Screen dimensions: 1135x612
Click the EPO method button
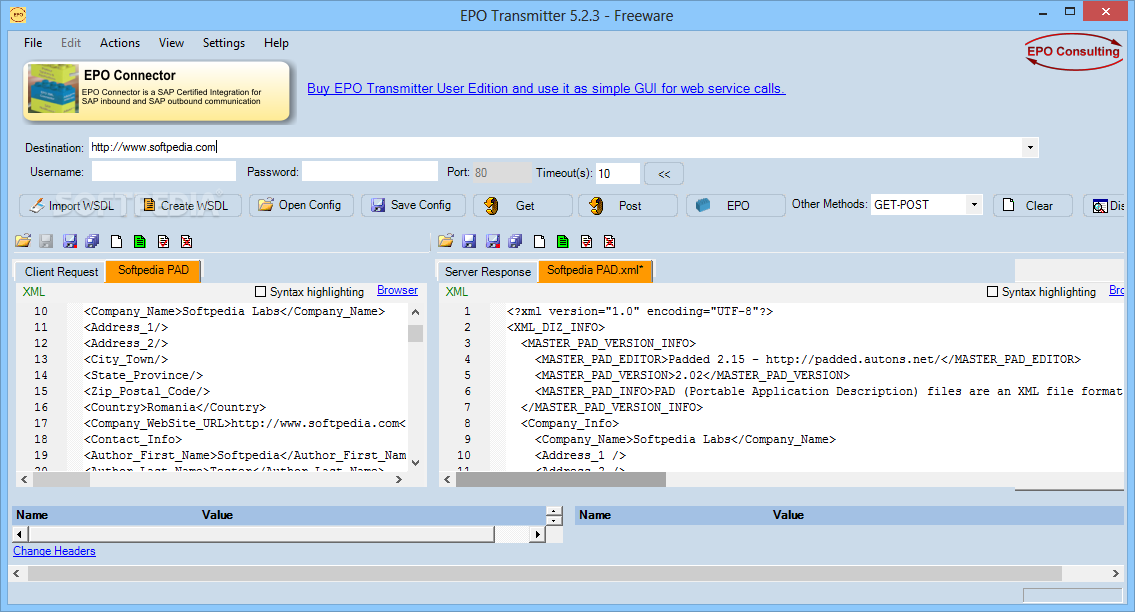[735, 206]
